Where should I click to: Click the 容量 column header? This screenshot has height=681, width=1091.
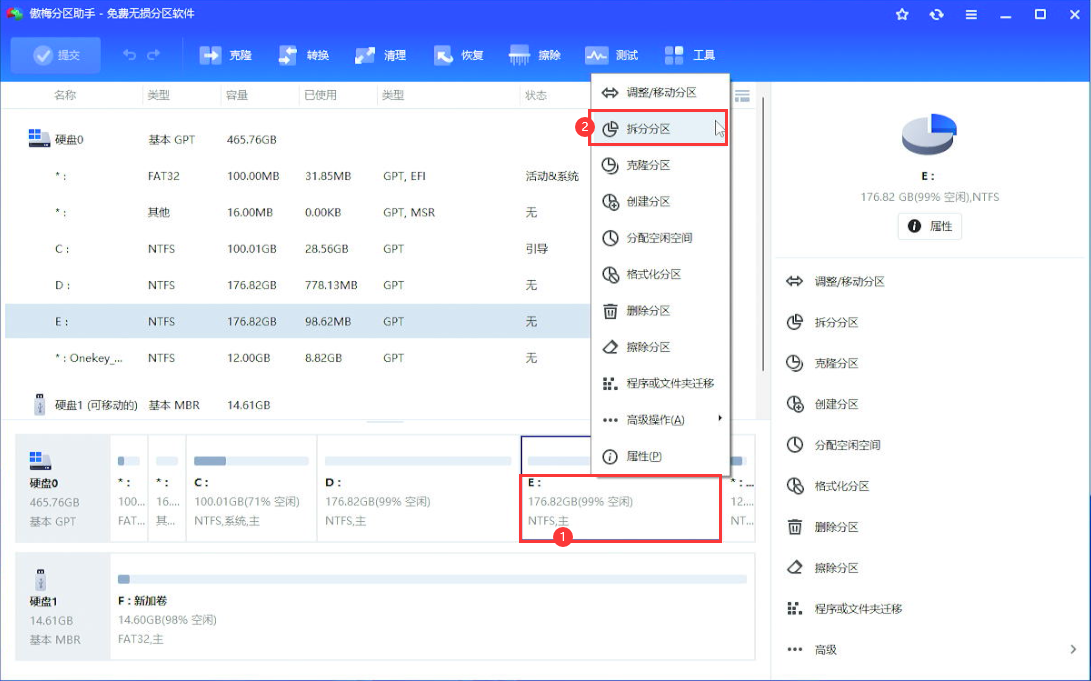click(237, 95)
